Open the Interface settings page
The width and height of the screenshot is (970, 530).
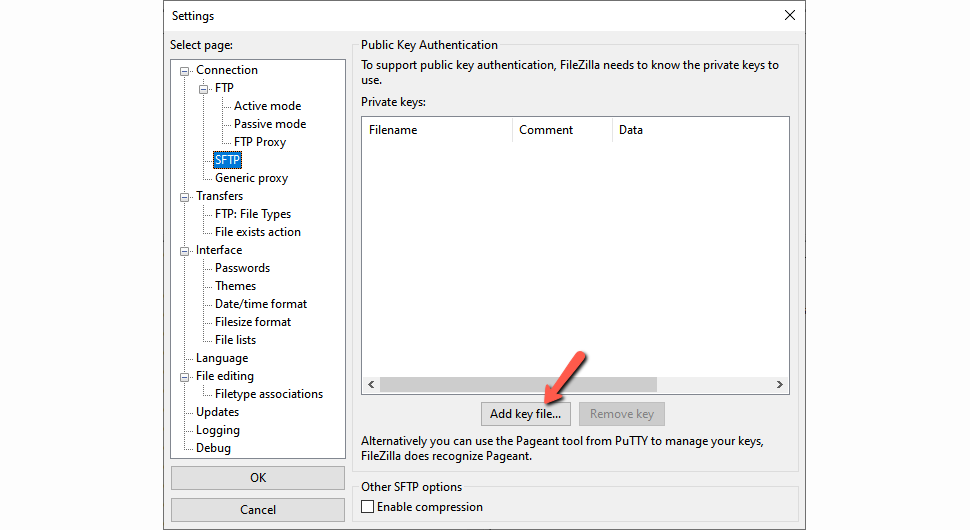[219, 249]
